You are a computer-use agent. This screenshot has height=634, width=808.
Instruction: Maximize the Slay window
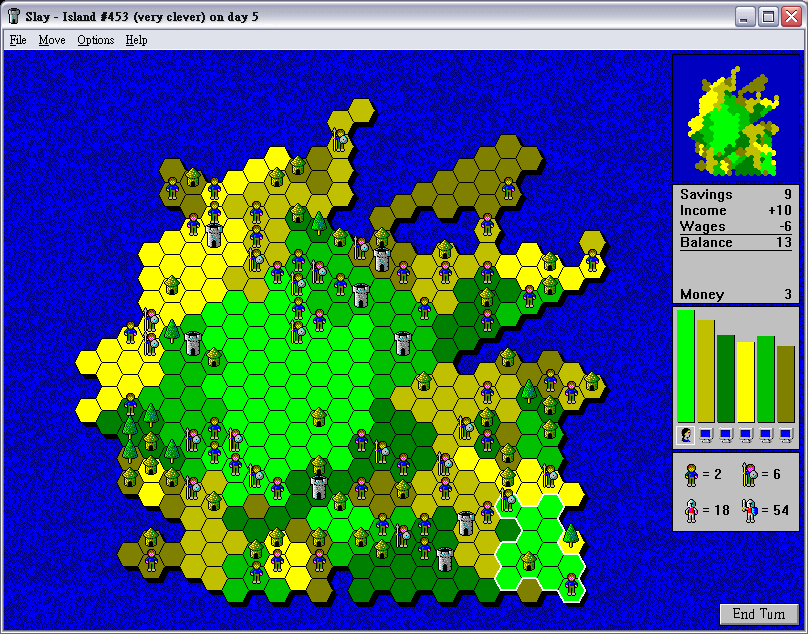(768, 17)
